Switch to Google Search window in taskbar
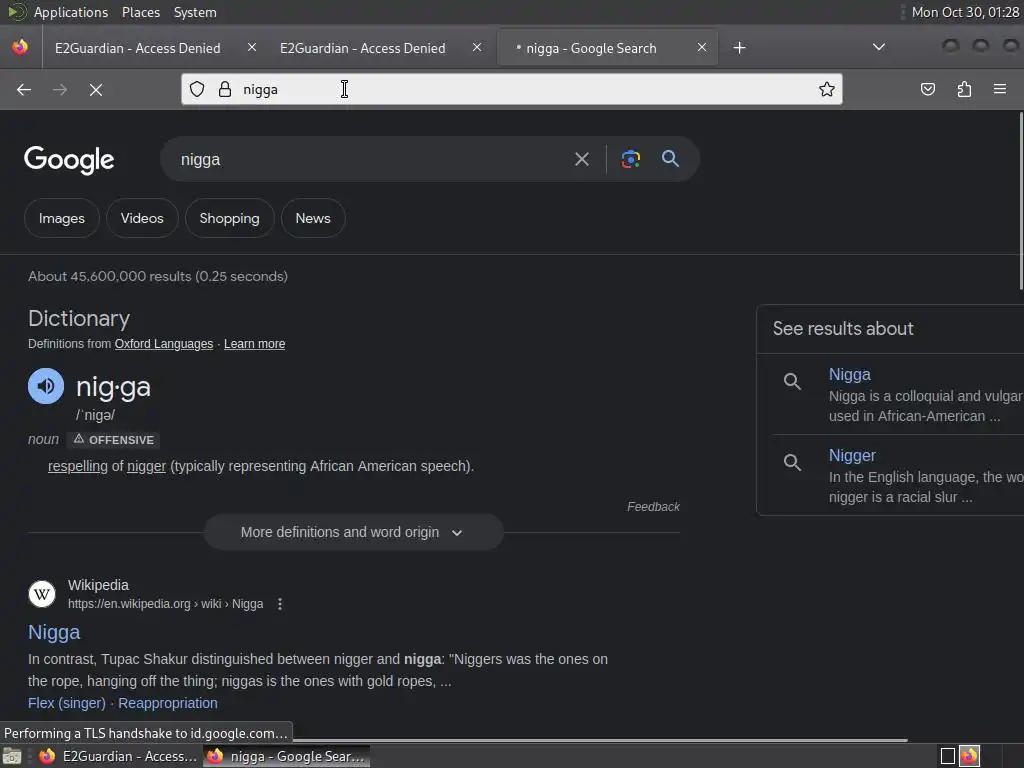The width and height of the screenshot is (1024, 768). tap(286, 756)
